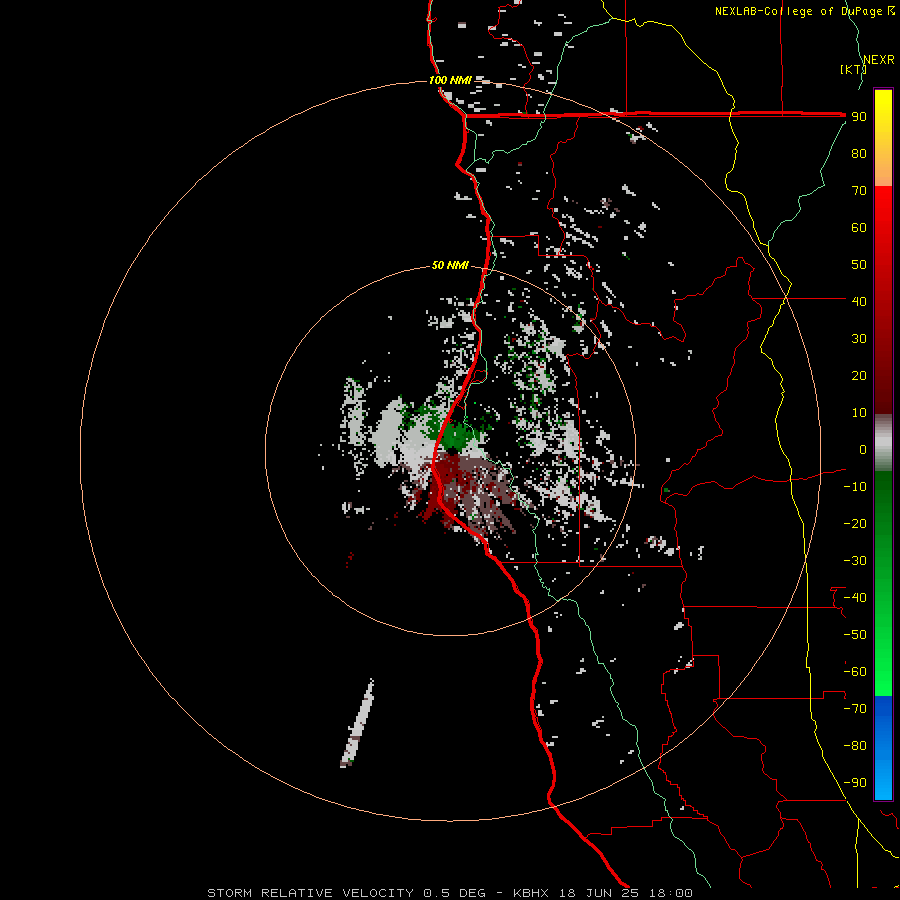Image resolution: width=900 pixels, height=900 pixels.
Task: Click the 0 value on velocity scale
Action: click(x=863, y=449)
